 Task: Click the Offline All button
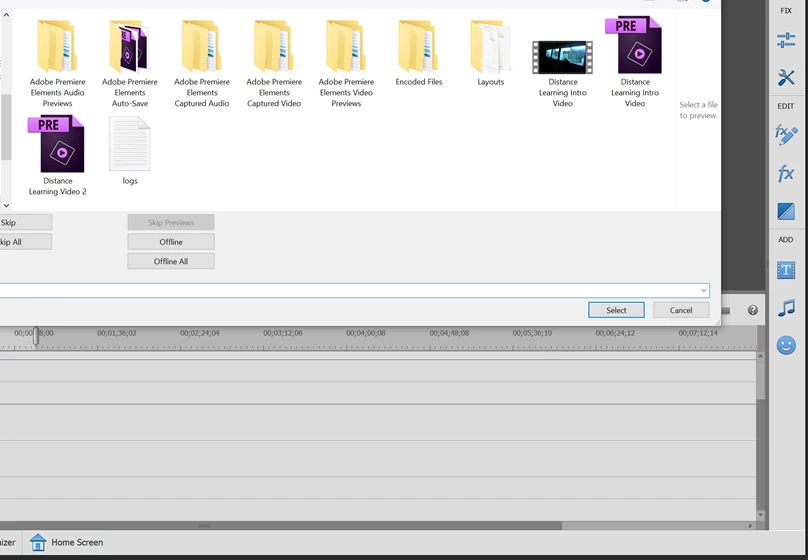coord(171,261)
